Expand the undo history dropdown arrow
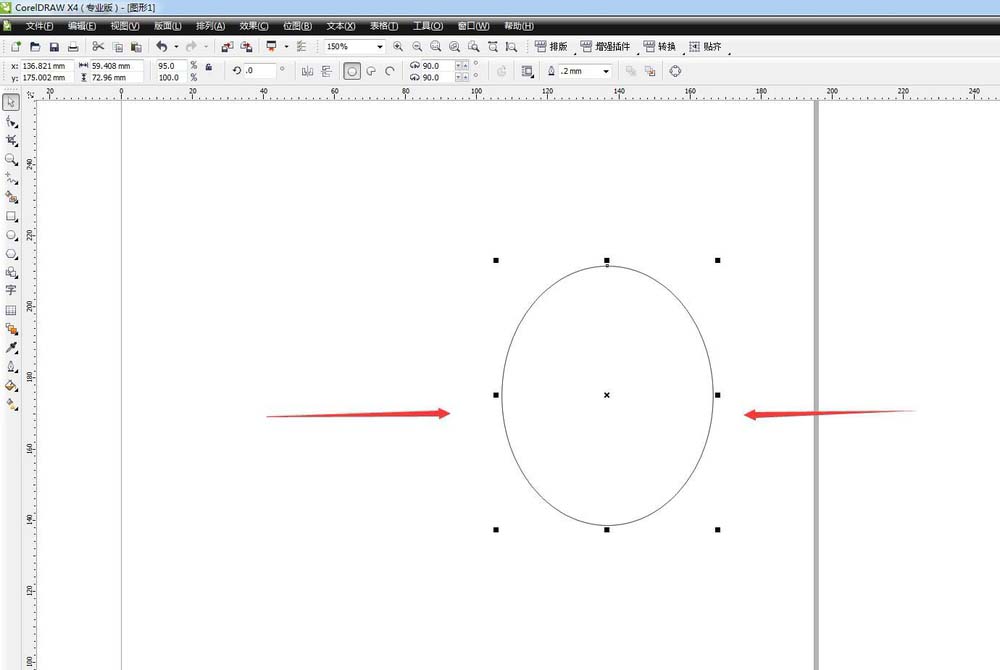Screen dimensions: 1000x670 pyautogui.click(x=176, y=47)
